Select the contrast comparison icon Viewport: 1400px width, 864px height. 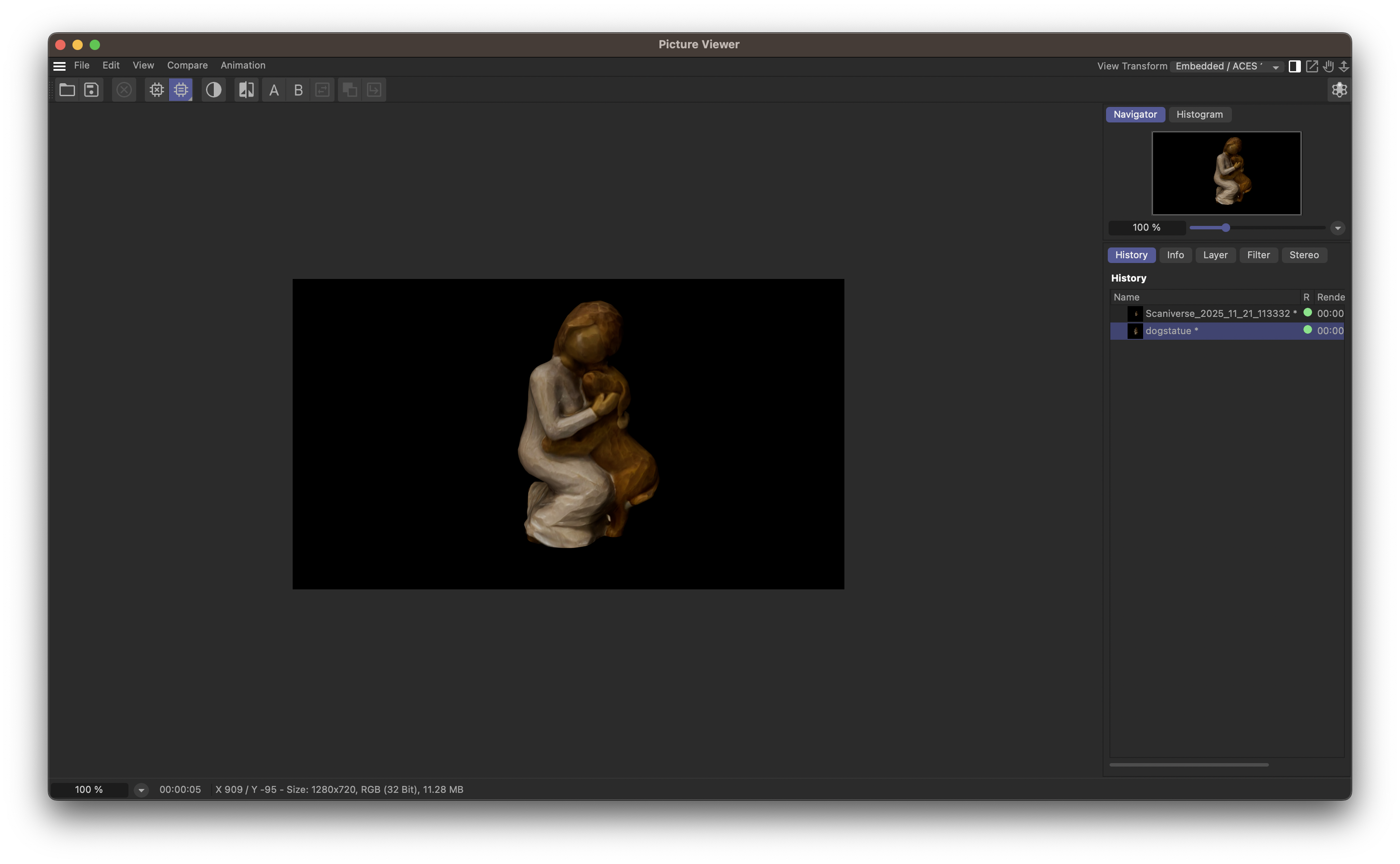click(x=214, y=90)
